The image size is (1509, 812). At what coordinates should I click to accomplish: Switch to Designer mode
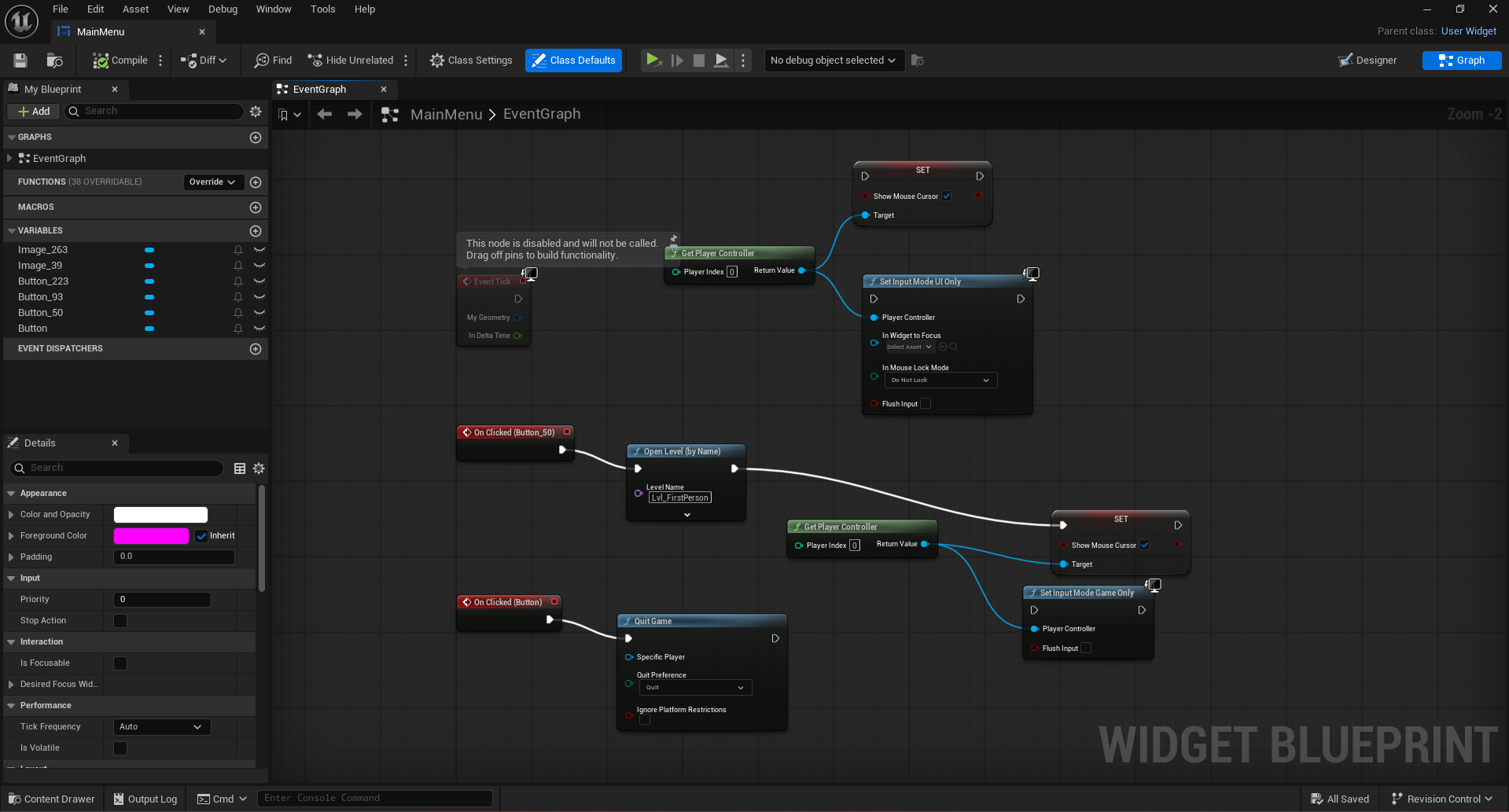1367,60
